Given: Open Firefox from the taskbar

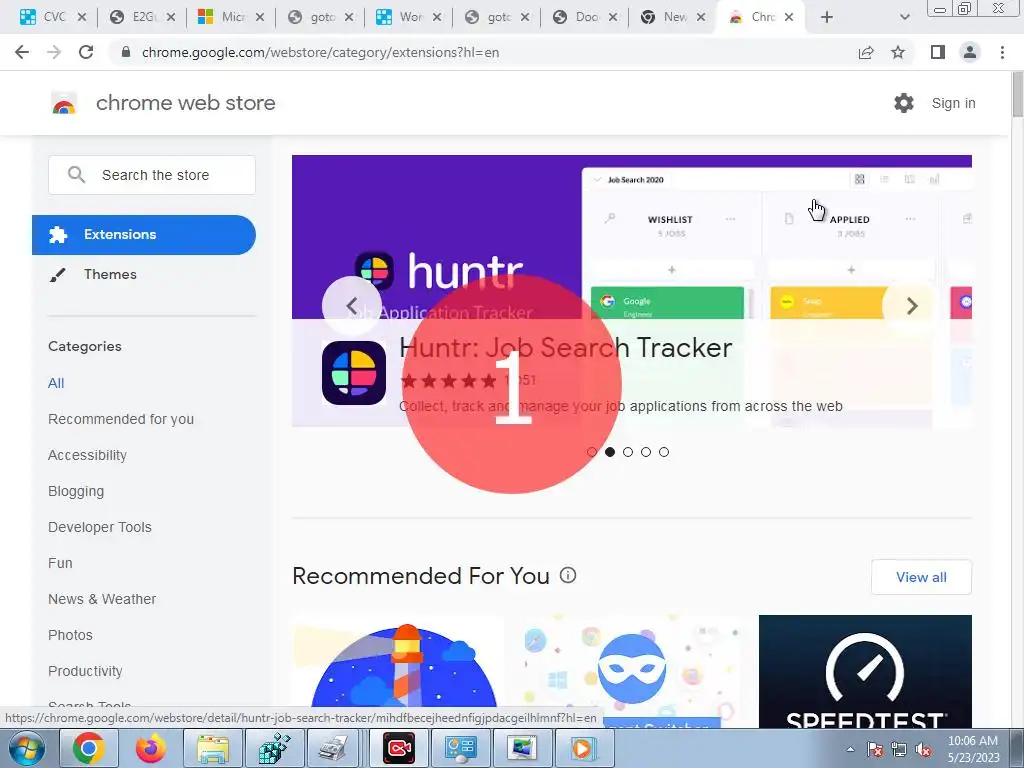Looking at the screenshot, I should pyautogui.click(x=151, y=748).
